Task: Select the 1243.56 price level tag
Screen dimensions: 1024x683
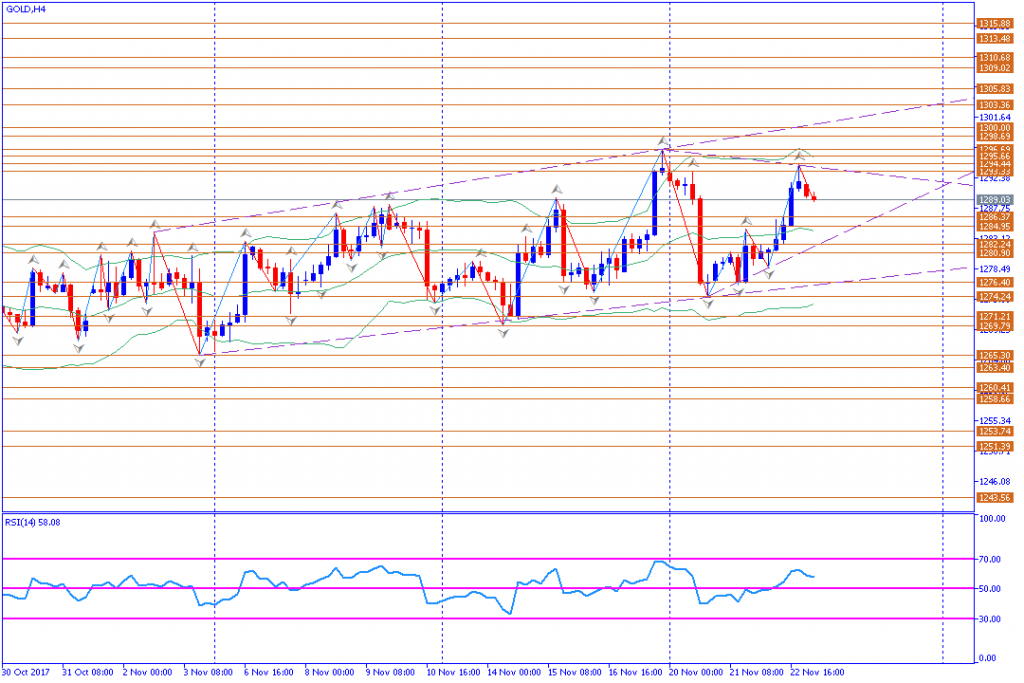Action: pos(995,498)
